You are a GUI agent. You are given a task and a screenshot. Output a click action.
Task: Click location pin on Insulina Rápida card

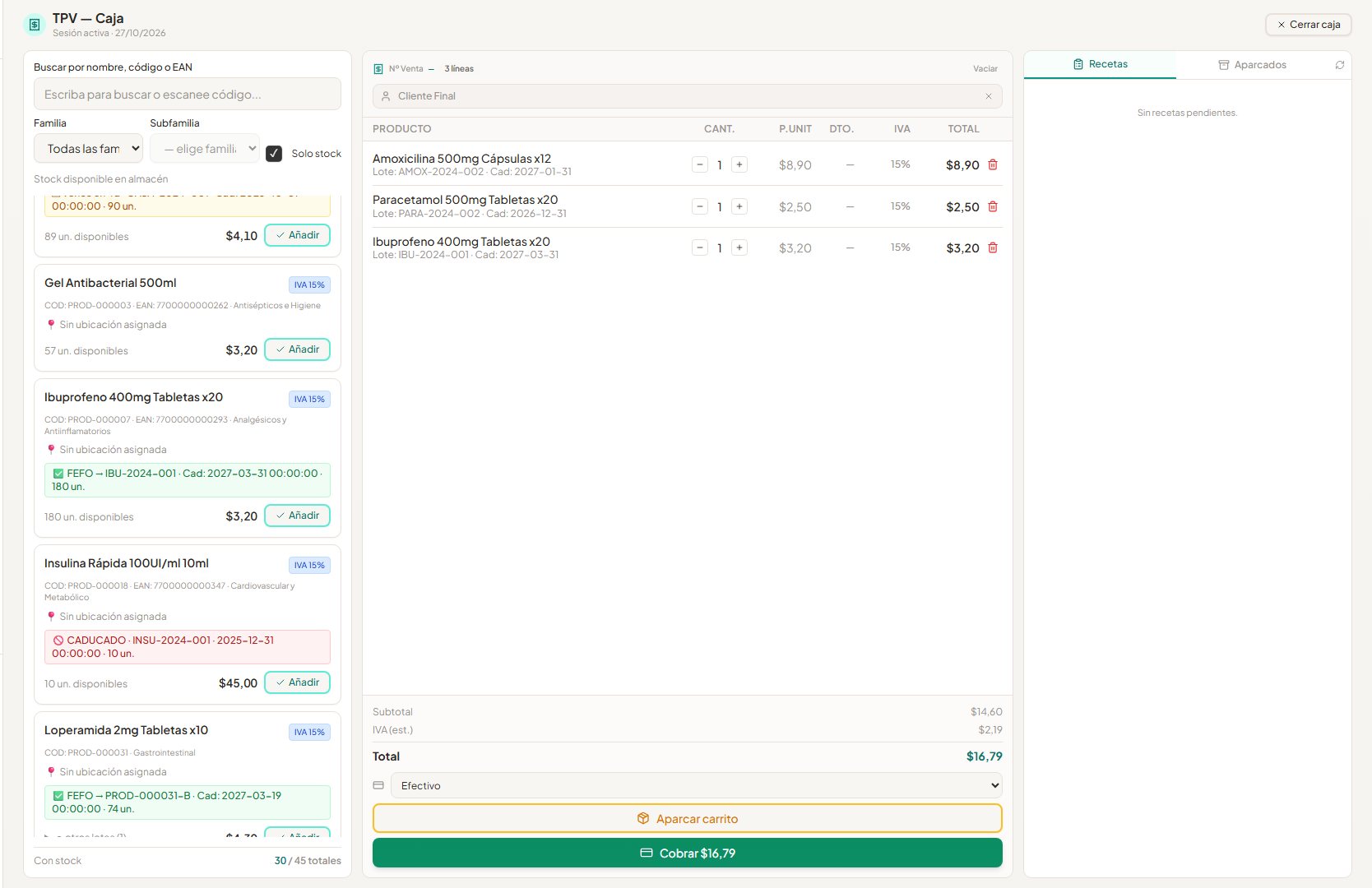pos(51,617)
